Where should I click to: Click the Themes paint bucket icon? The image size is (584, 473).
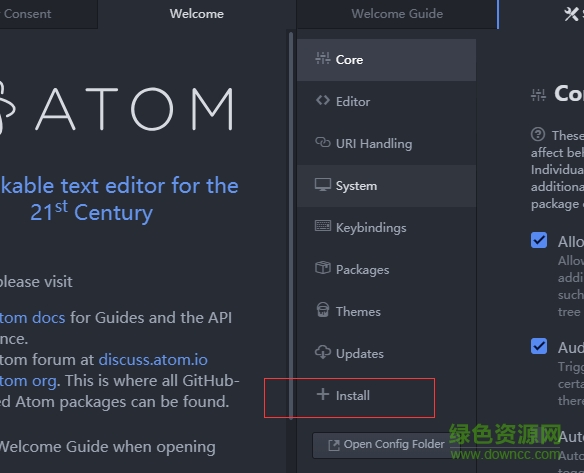tap(323, 310)
